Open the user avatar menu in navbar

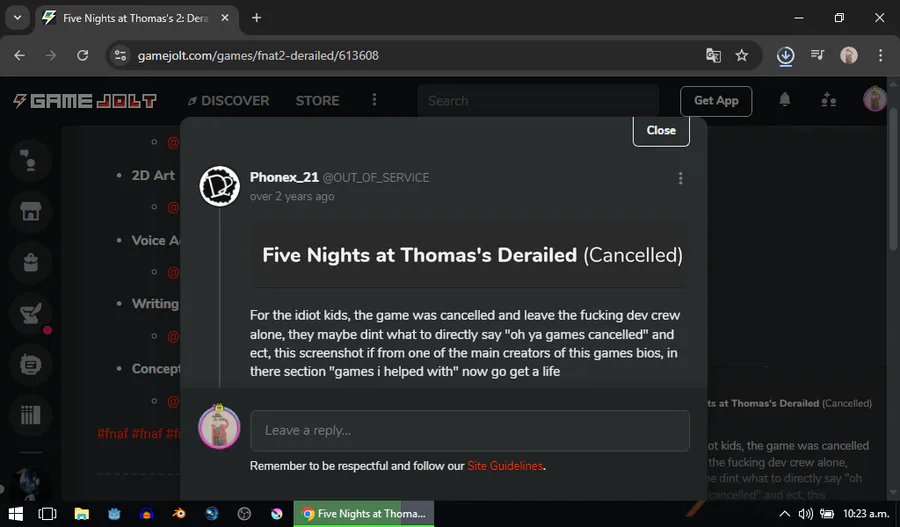coord(875,99)
